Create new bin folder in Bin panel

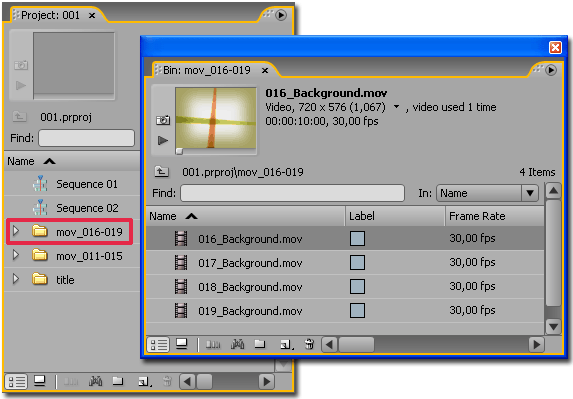[260, 344]
